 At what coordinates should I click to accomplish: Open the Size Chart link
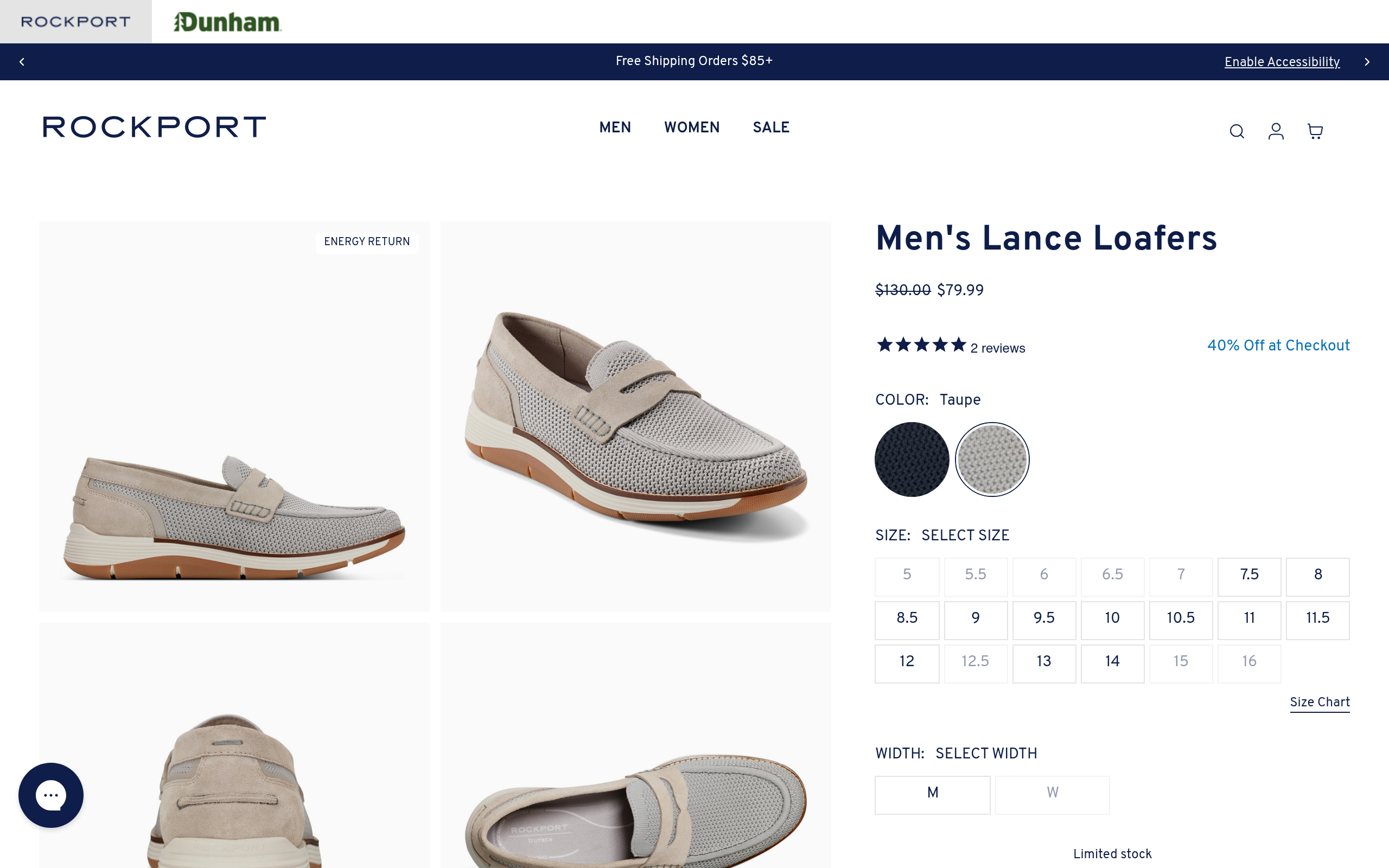click(1319, 702)
